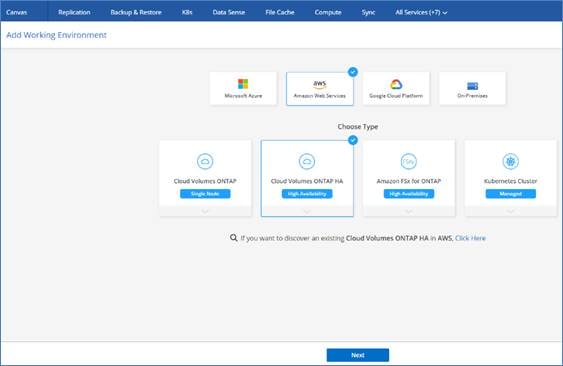Switch to the File Cache tab
The image size is (563, 366).
tap(280, 12)
